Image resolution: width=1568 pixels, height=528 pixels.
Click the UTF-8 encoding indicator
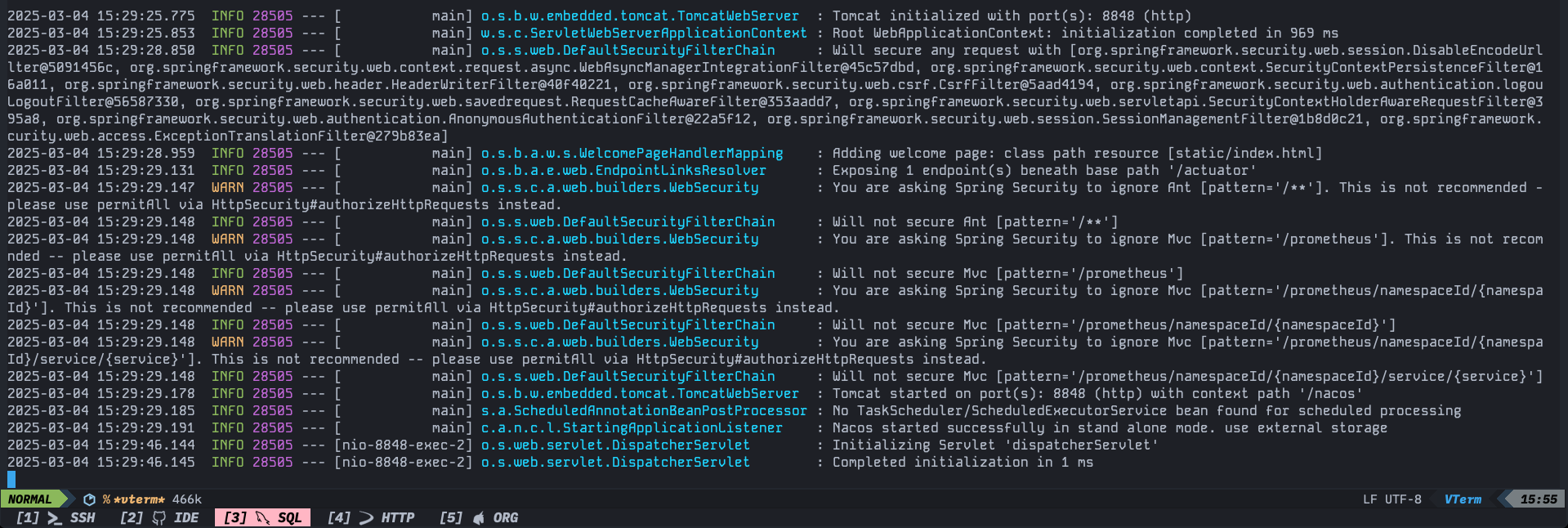[x=1403, y=499]
